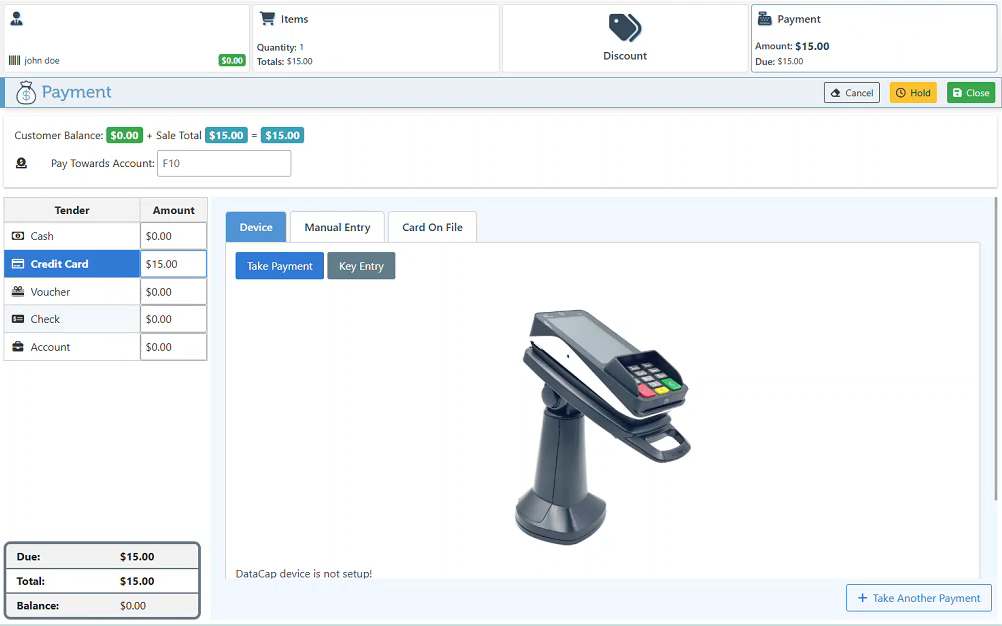Screen dimensions: 1002x626
Task: Click the Check amount field
Action: click(x=173, y=319)
